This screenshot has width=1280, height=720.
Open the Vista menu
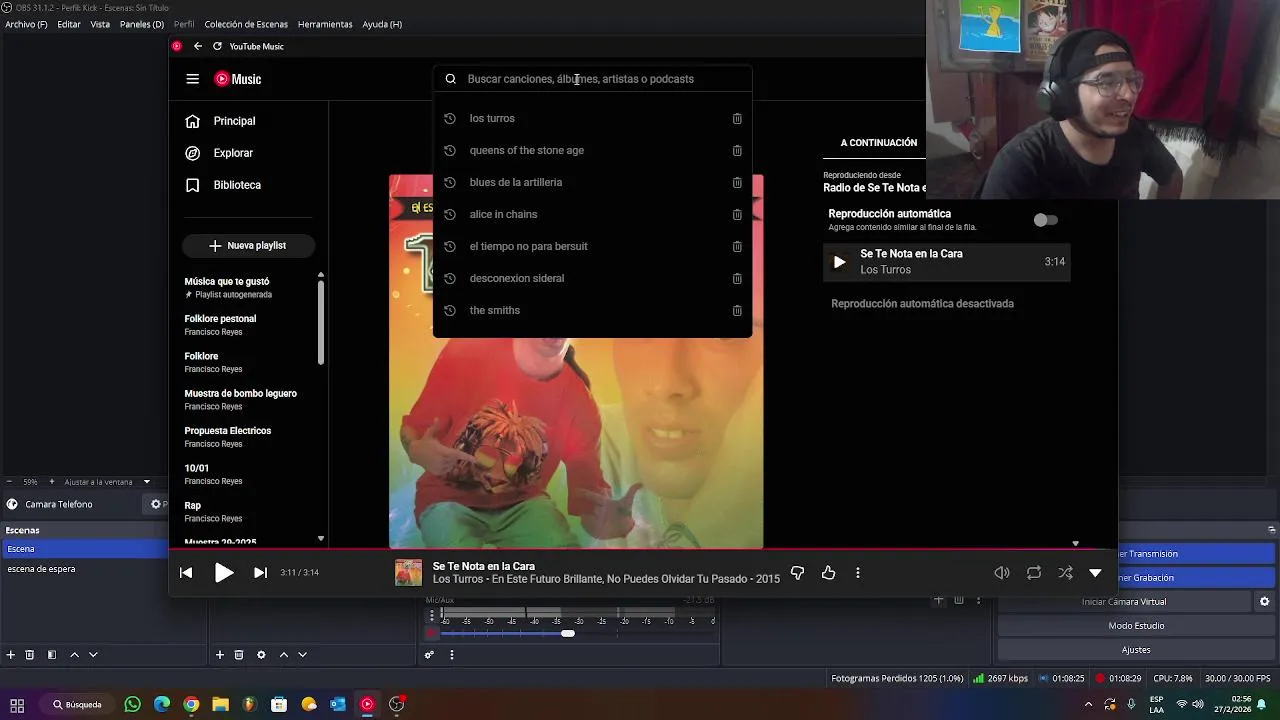tap(100, 24)
